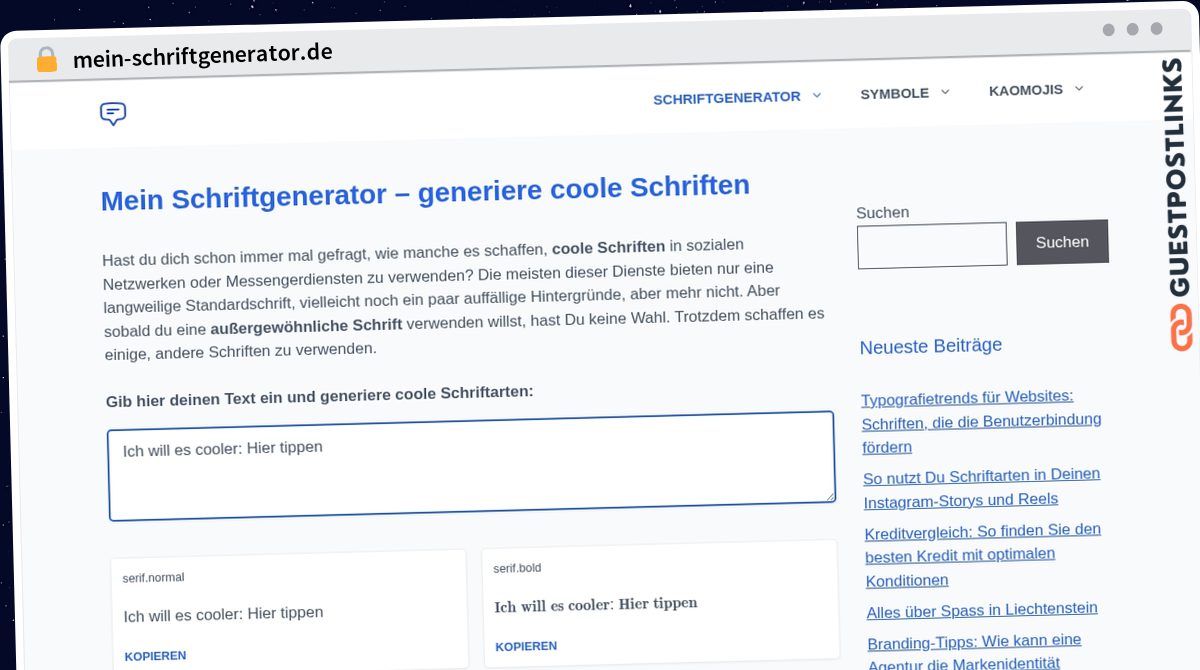The width and height of the screenshot is (1200, 670).
Task: Open the SCHRIFTGENERATOR menu item
Action: pyautogui.click(x=727, y=98)
